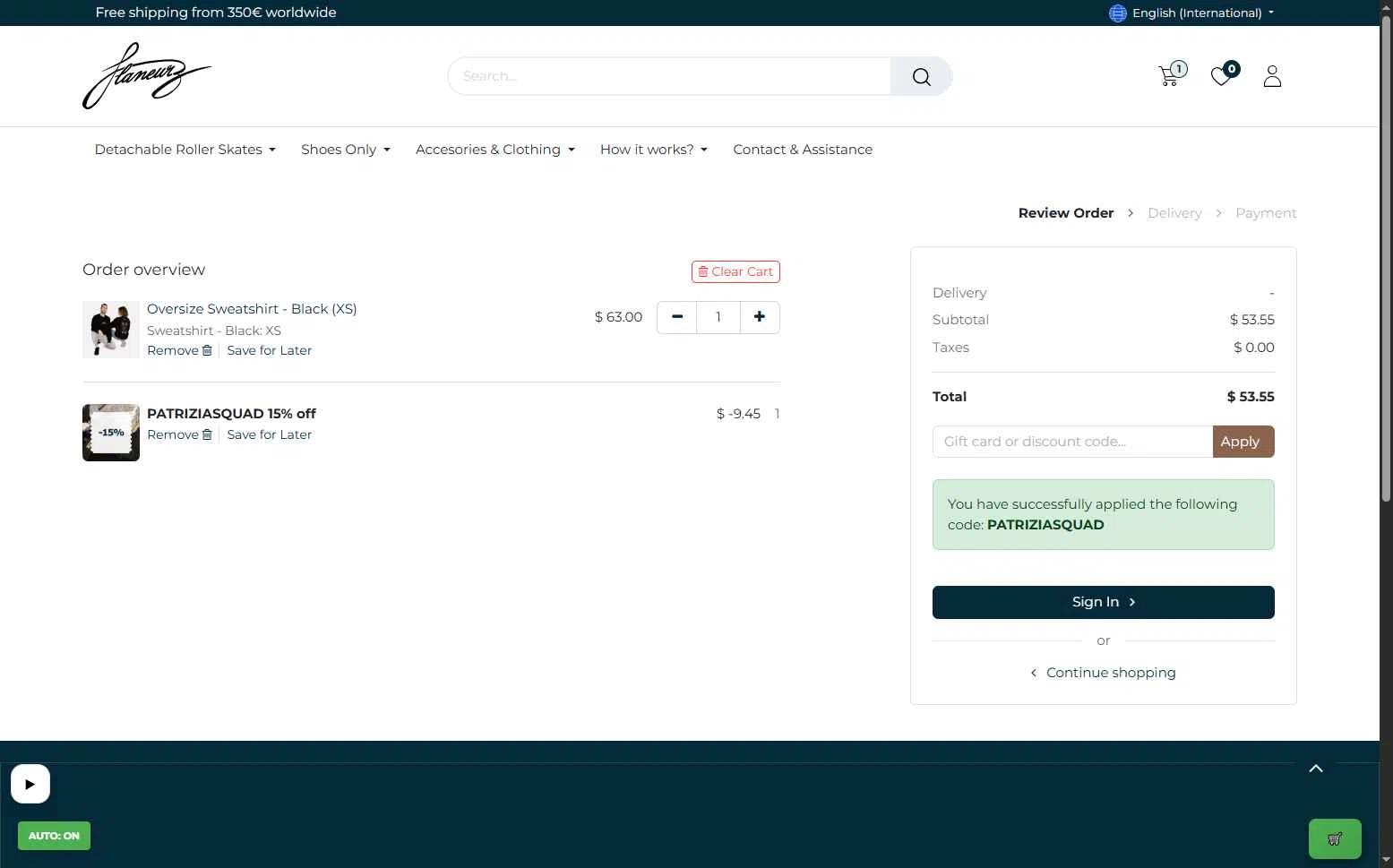Increase sweatshirt quantity with plus button
The width and height of the screenshot is (1393, 868).
point(760,317)
